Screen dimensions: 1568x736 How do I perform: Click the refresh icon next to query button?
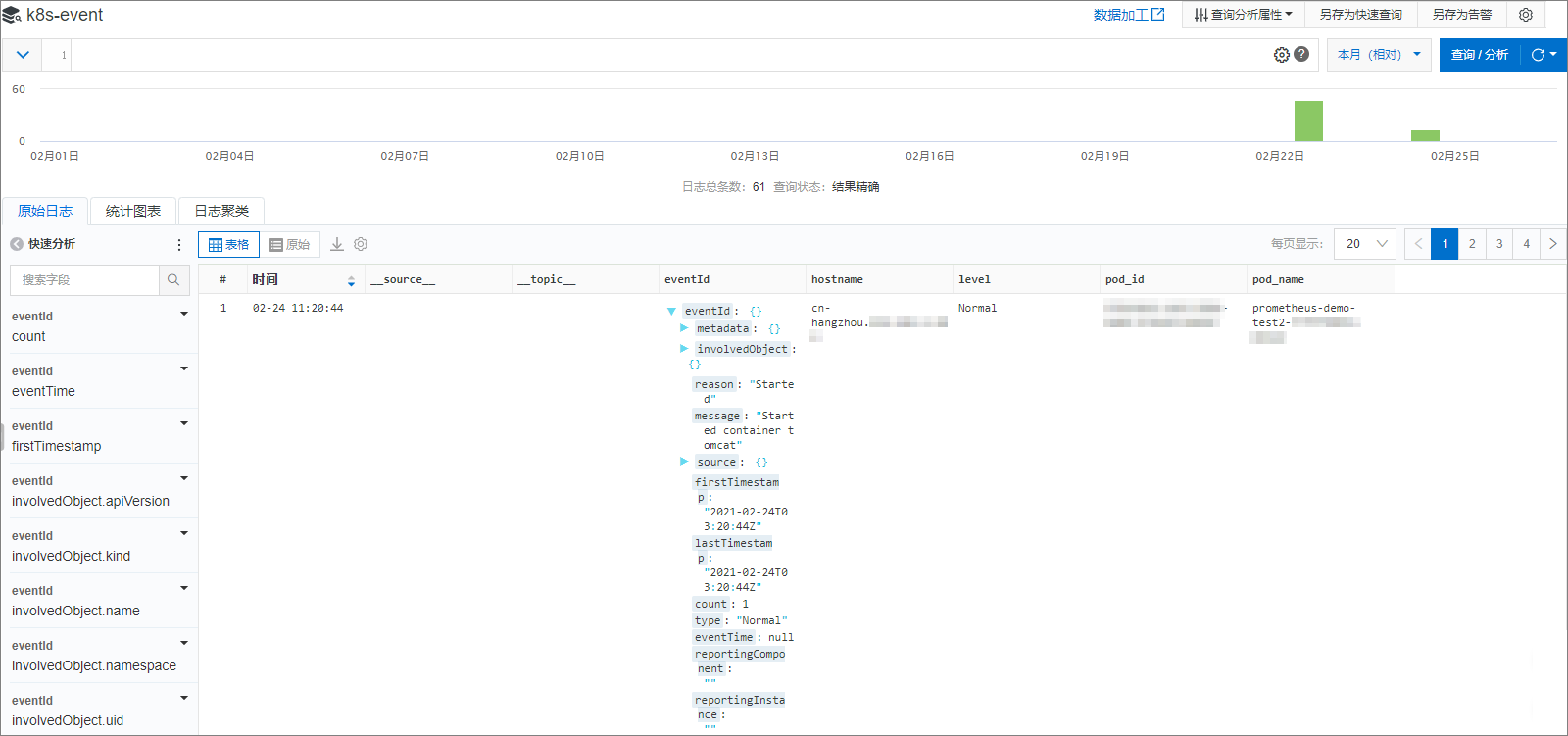point(1538,55)
